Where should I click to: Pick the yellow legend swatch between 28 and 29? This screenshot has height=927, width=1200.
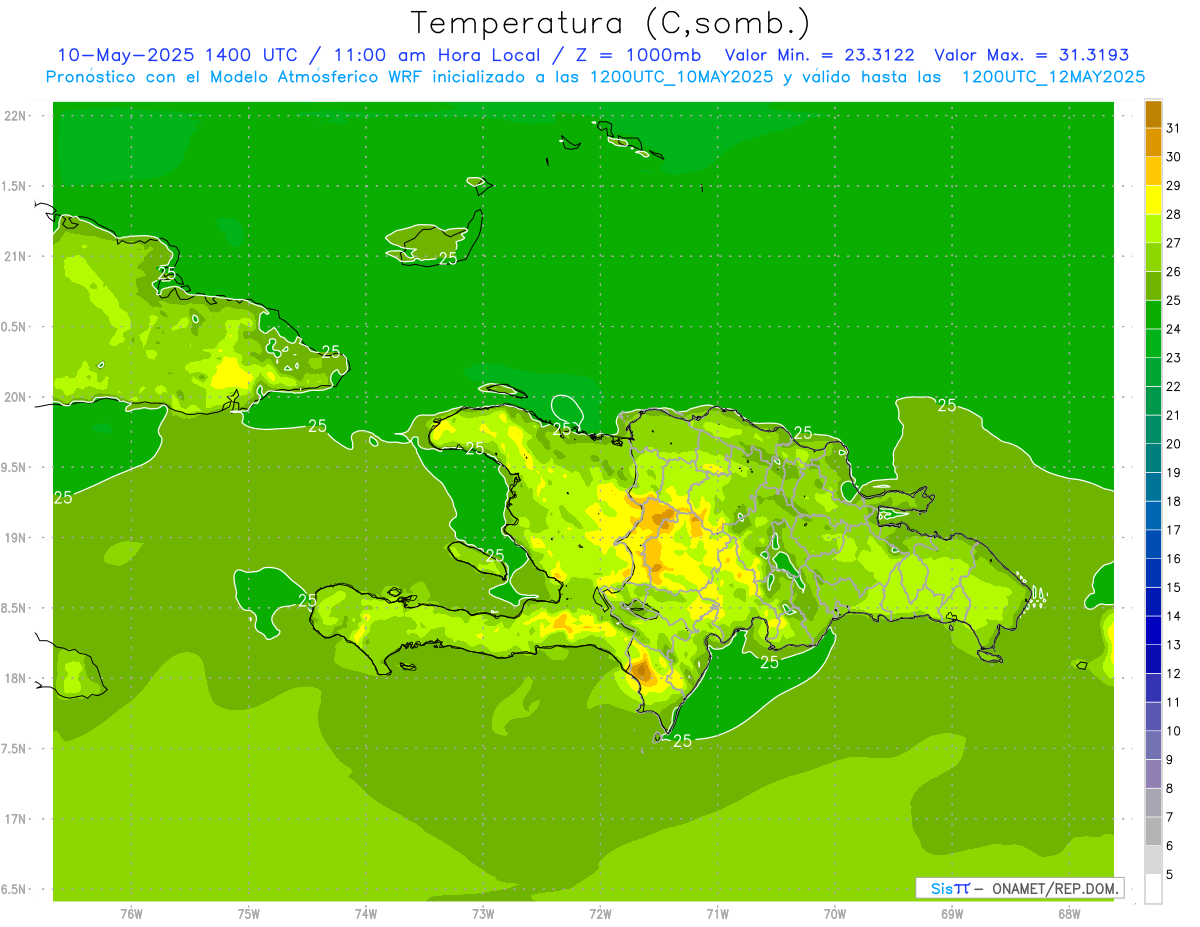pos(1153,200)
